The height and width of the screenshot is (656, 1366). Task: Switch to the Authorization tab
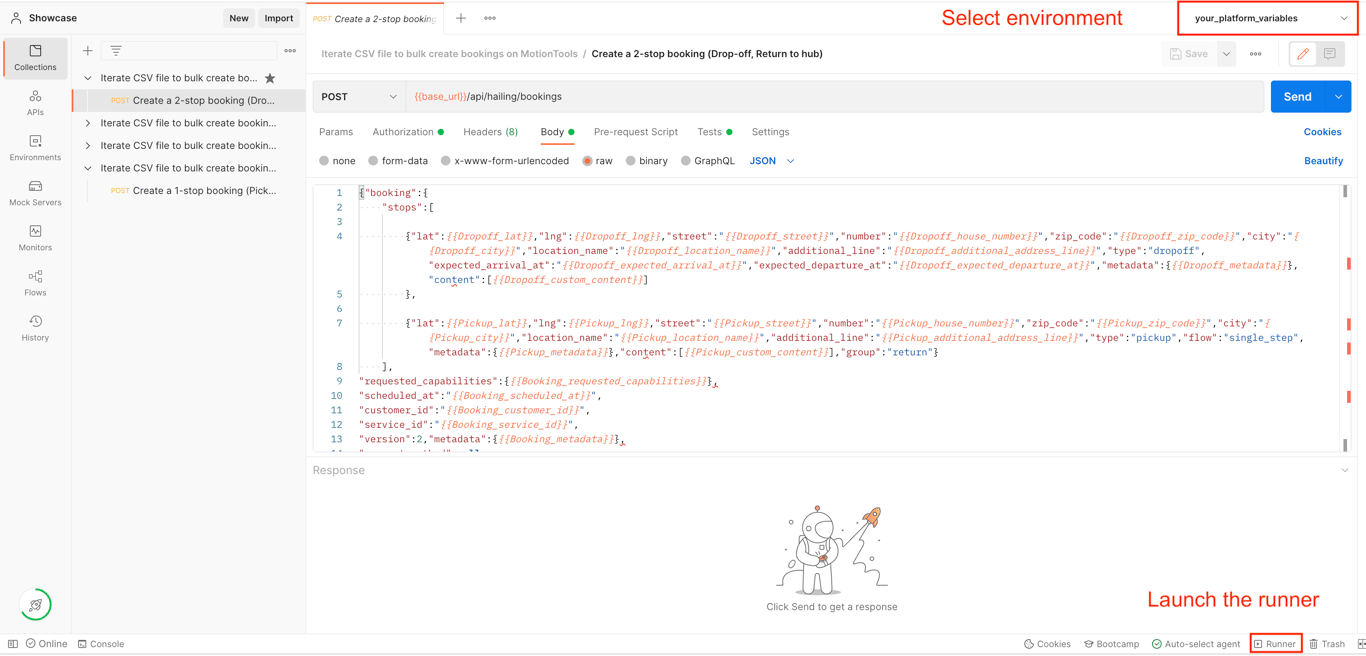tap(408, 132)
